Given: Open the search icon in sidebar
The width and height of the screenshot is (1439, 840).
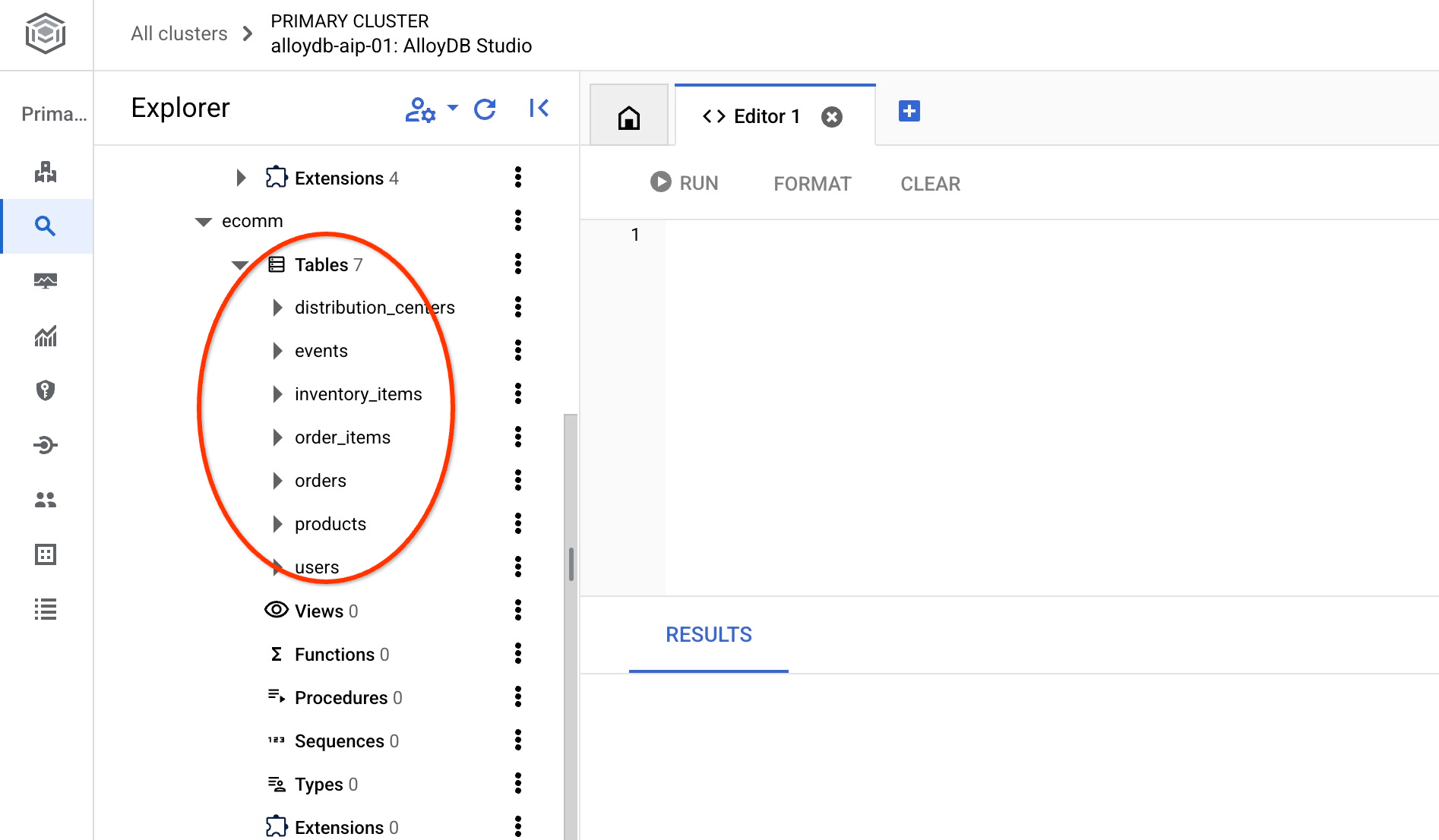Looking at the screenshot, I should (x=46, y=226).
